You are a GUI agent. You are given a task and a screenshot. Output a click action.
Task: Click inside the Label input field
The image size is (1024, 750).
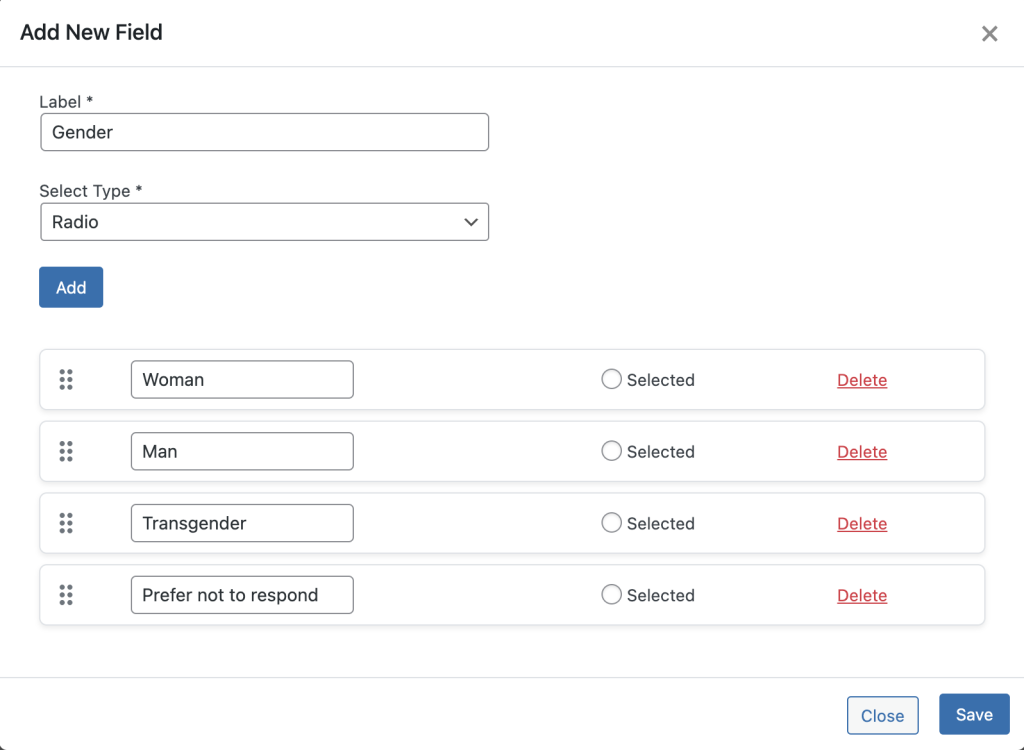pyautogui.click(x=264, y=131)
